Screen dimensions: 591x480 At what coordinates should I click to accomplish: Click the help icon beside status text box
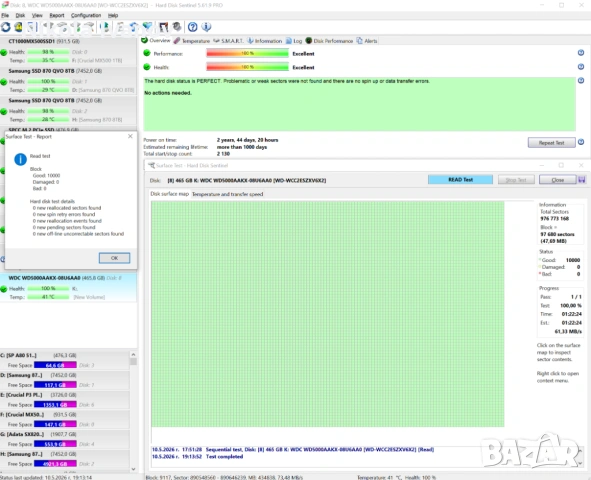click(x=581, y=80)
